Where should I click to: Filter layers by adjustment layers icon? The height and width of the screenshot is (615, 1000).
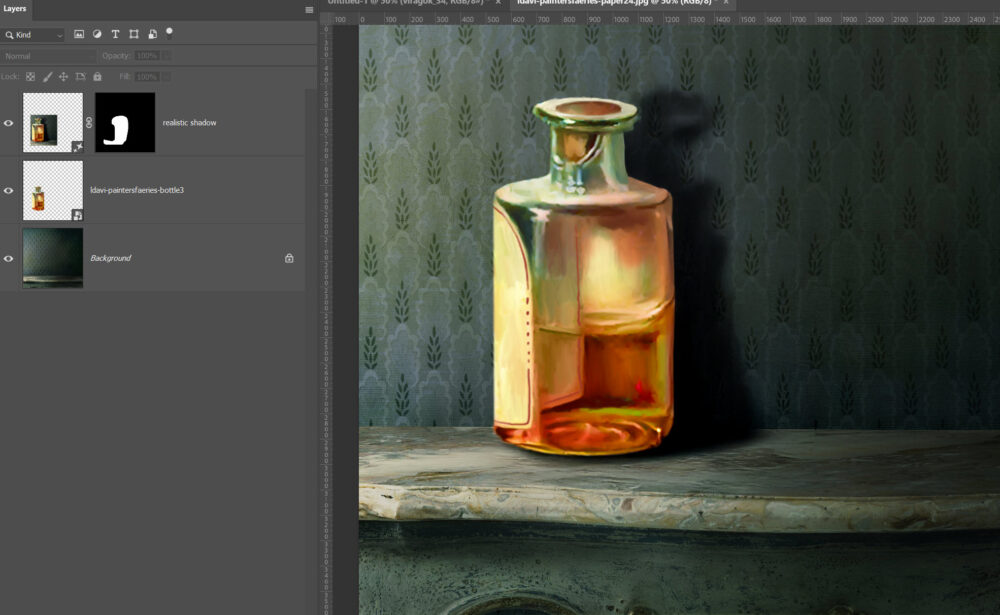tap(97, 34)
